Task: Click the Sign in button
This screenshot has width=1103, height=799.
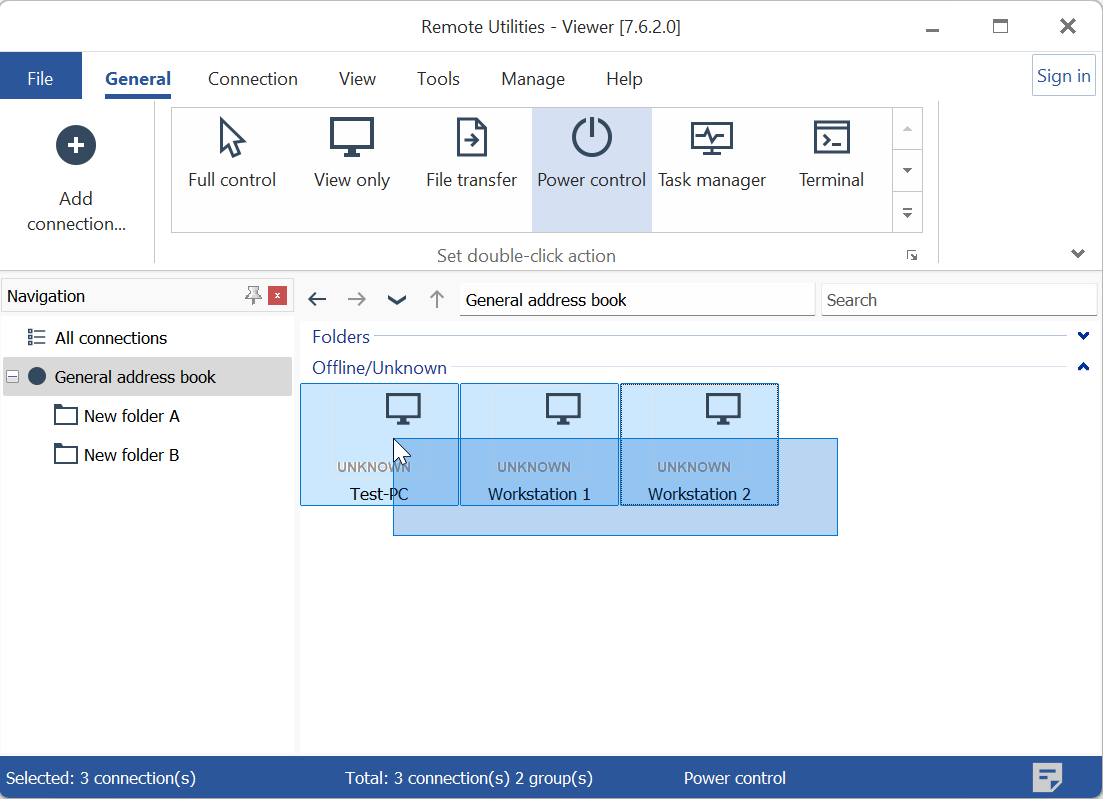Action: pyautogui.click(x=1063, y=76)
